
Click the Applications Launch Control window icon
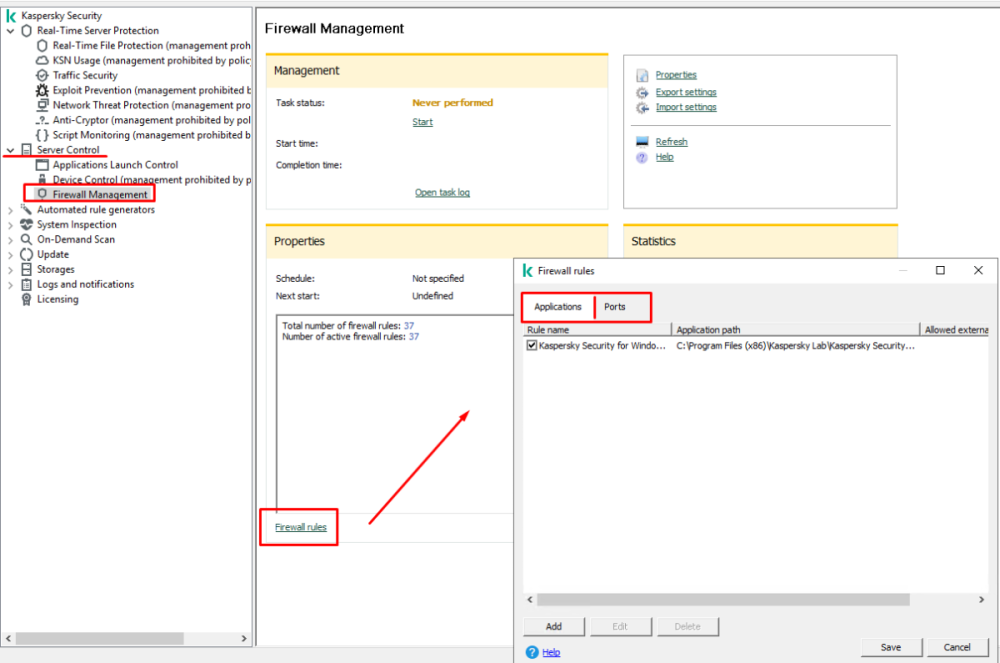(x=42, y=164)
